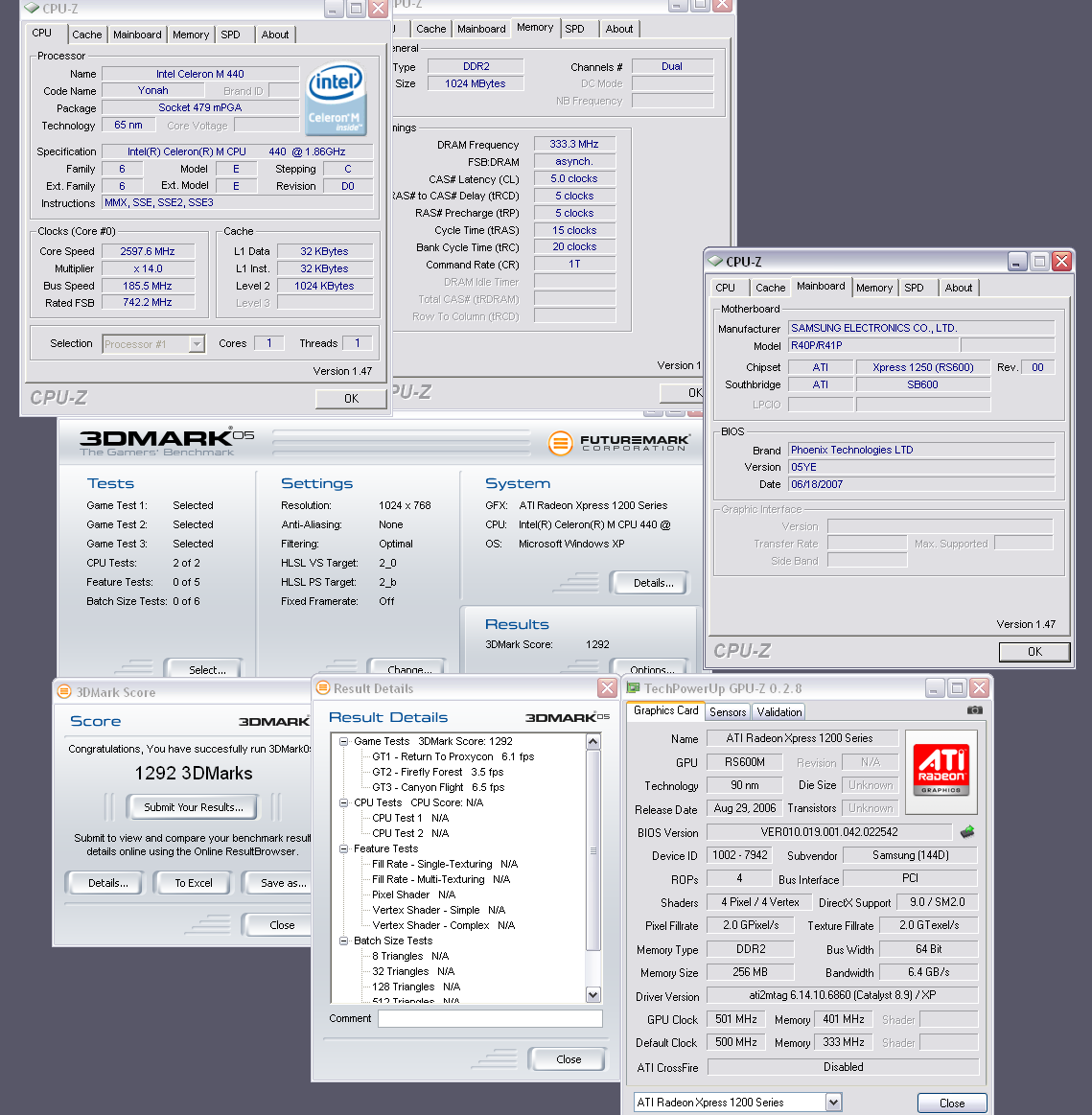Viewport: 1092px width, 1115px height.
Task: Click the Result Details title bar icon
Action: [x=323, y=687]
